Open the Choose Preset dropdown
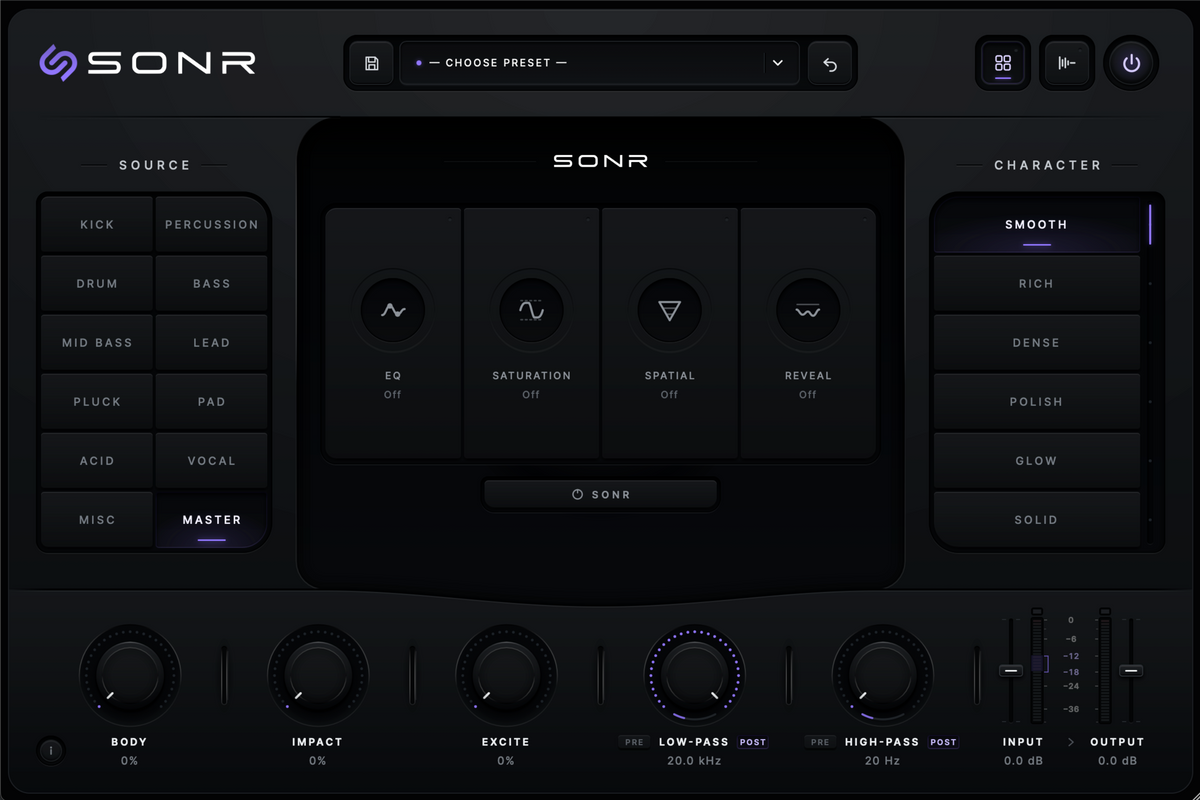The image size is (1200, 800). coord(600,63)
